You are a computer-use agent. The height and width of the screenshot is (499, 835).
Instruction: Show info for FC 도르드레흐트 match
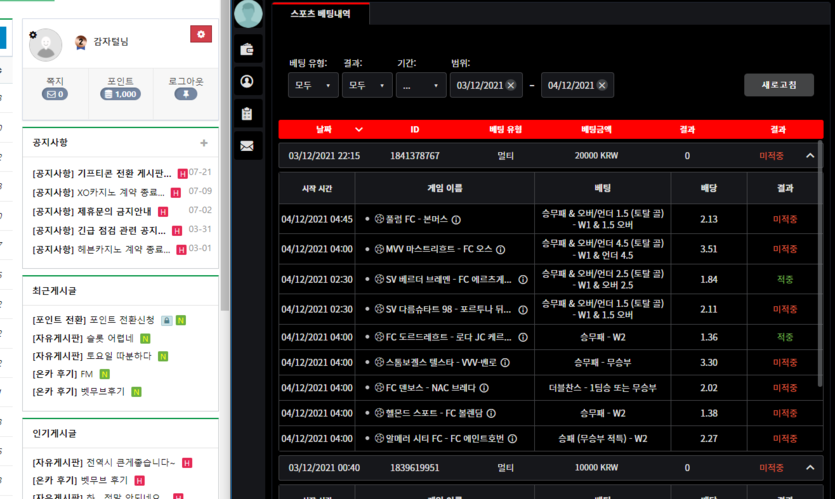[x=523, y=337]
